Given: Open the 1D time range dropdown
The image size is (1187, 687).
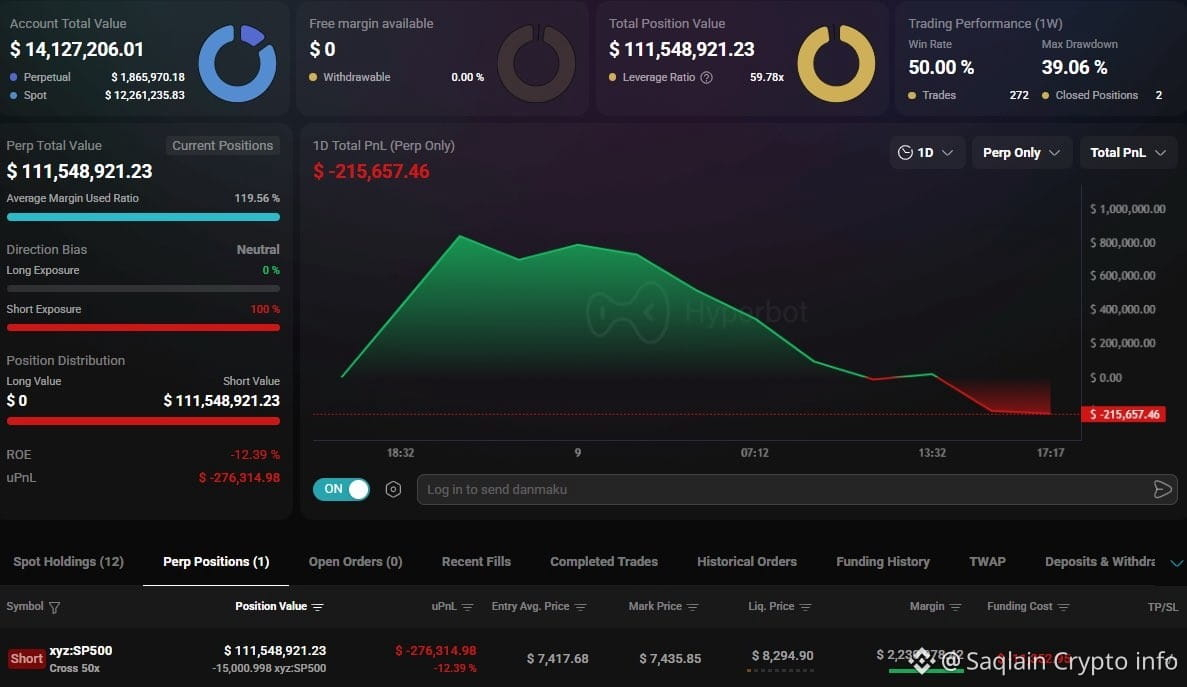Looking at the screenshot, I should pyautogui.click(x=926, y=152).
